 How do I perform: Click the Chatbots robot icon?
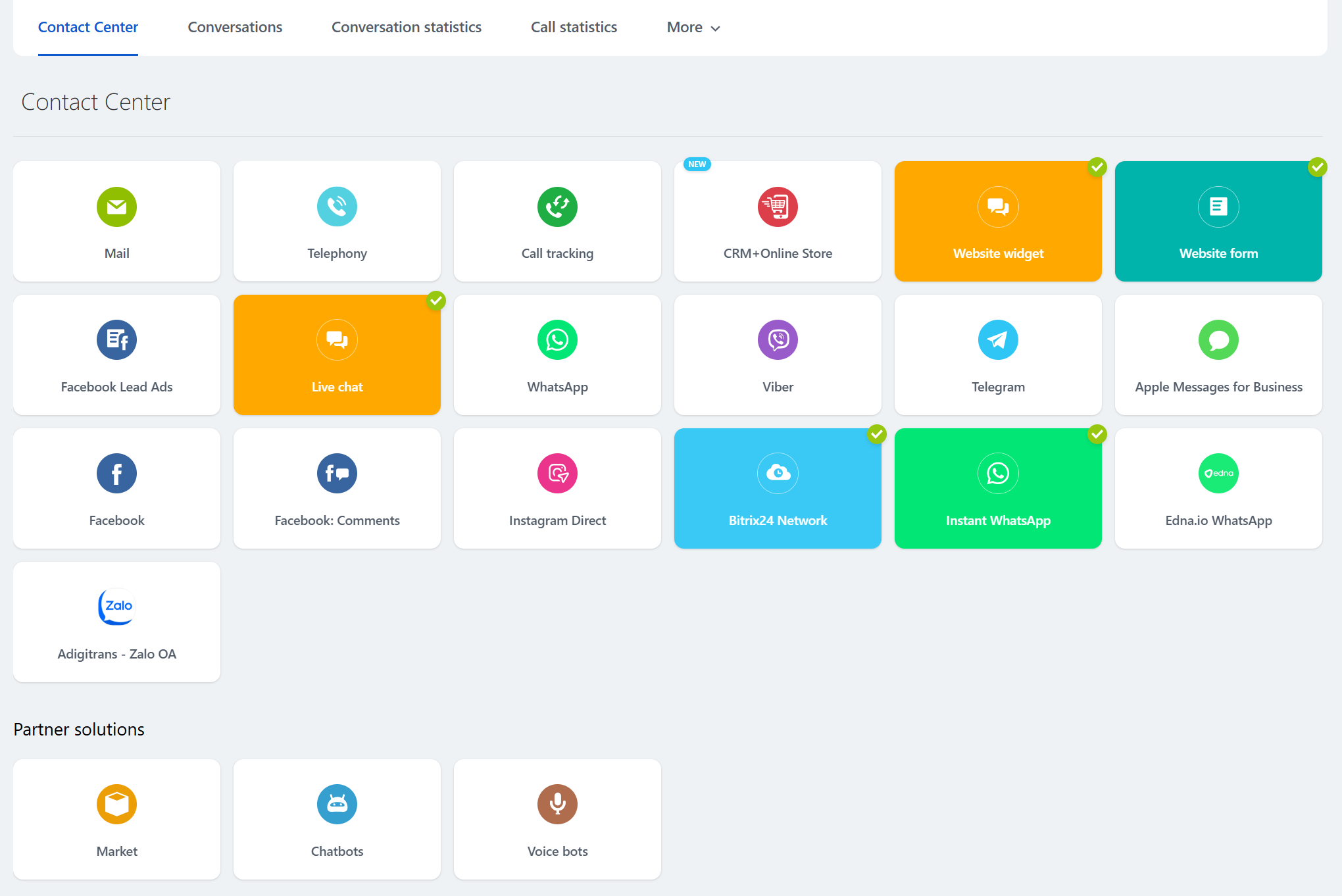point(337,804)
